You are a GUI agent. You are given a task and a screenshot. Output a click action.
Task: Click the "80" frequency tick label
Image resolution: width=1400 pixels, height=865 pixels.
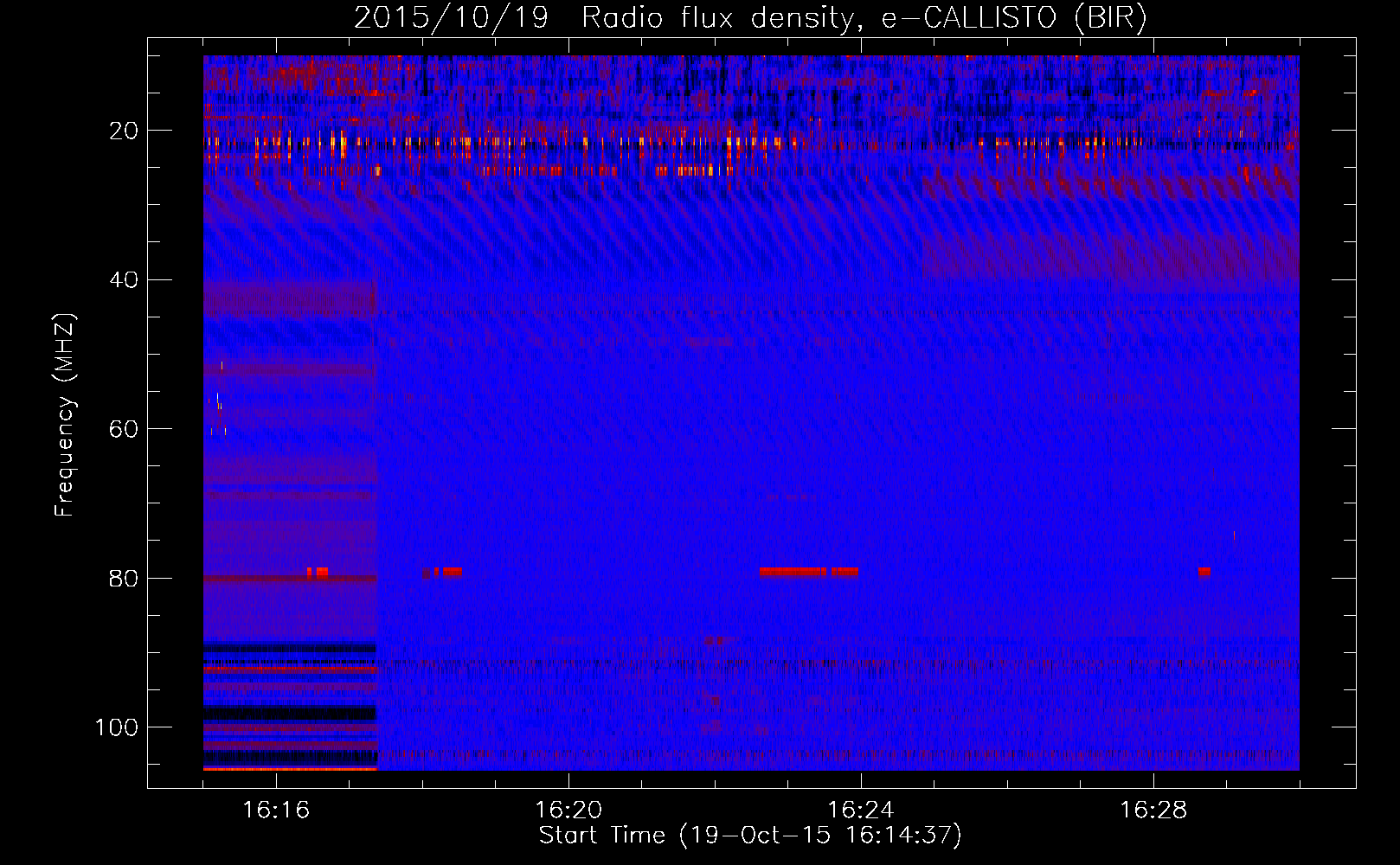[x=125, y=578]
